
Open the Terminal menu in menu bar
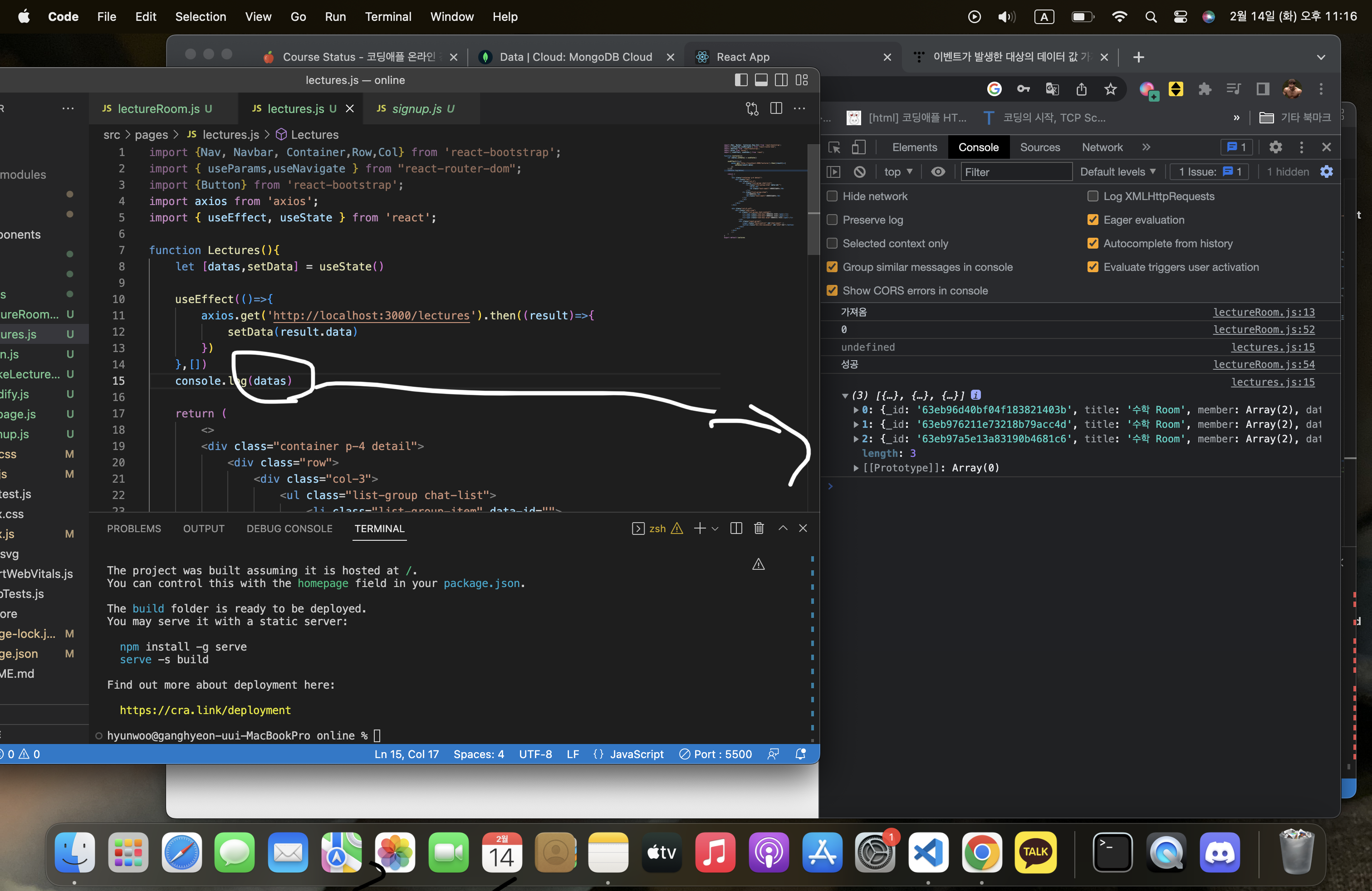(387, 16)
